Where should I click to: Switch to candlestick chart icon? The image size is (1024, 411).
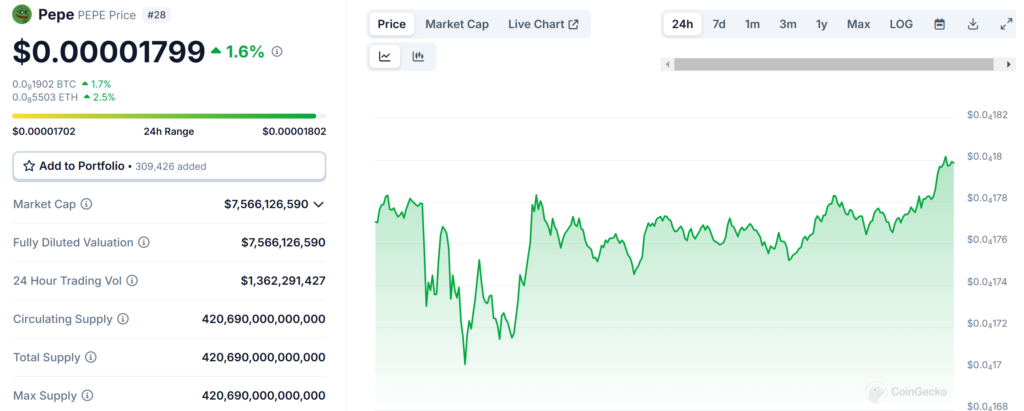point(418,57)
